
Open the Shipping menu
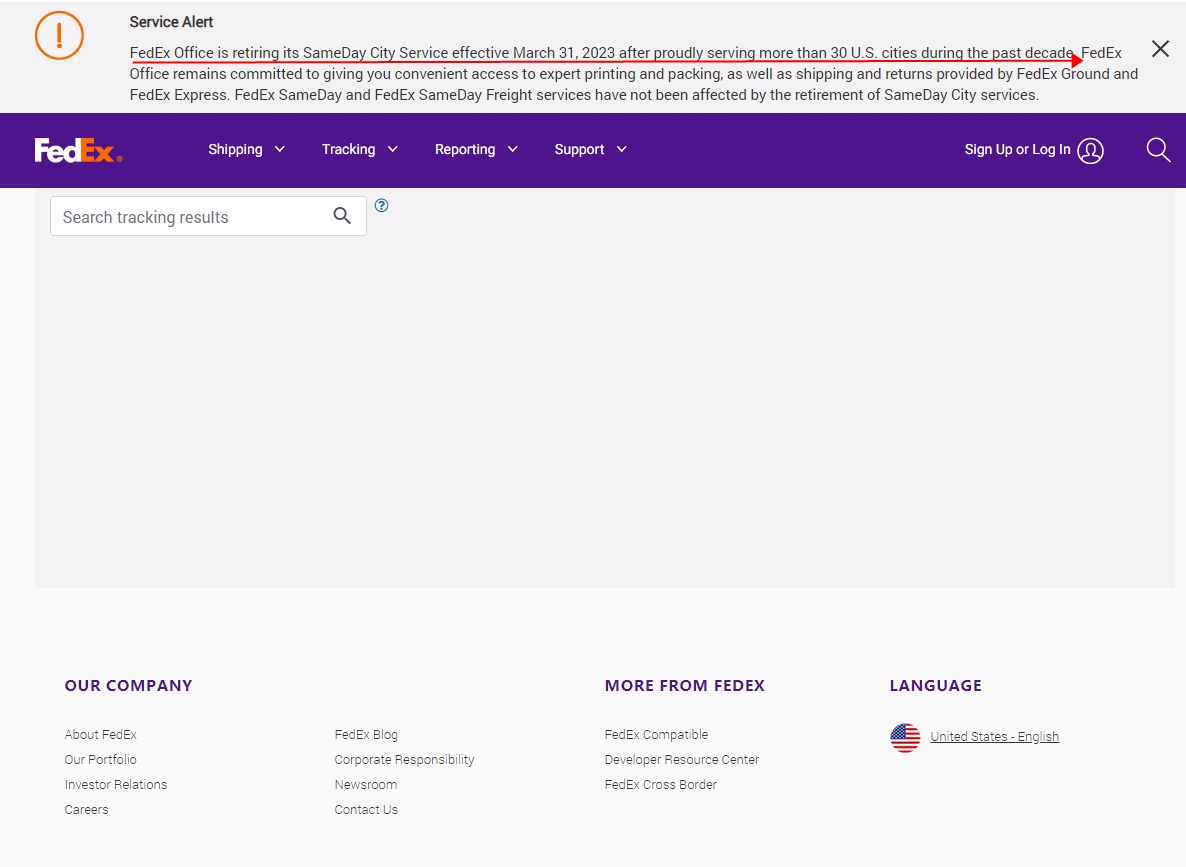click(x=247, y=150)
